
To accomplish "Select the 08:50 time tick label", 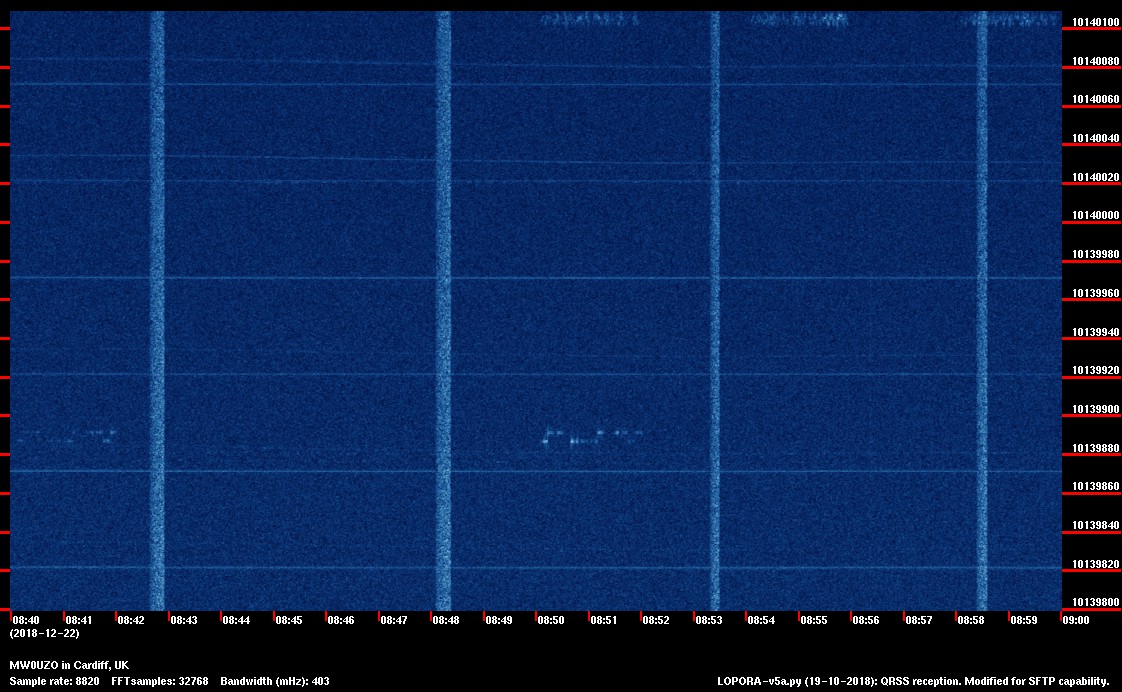I will (x=551, y=620).
